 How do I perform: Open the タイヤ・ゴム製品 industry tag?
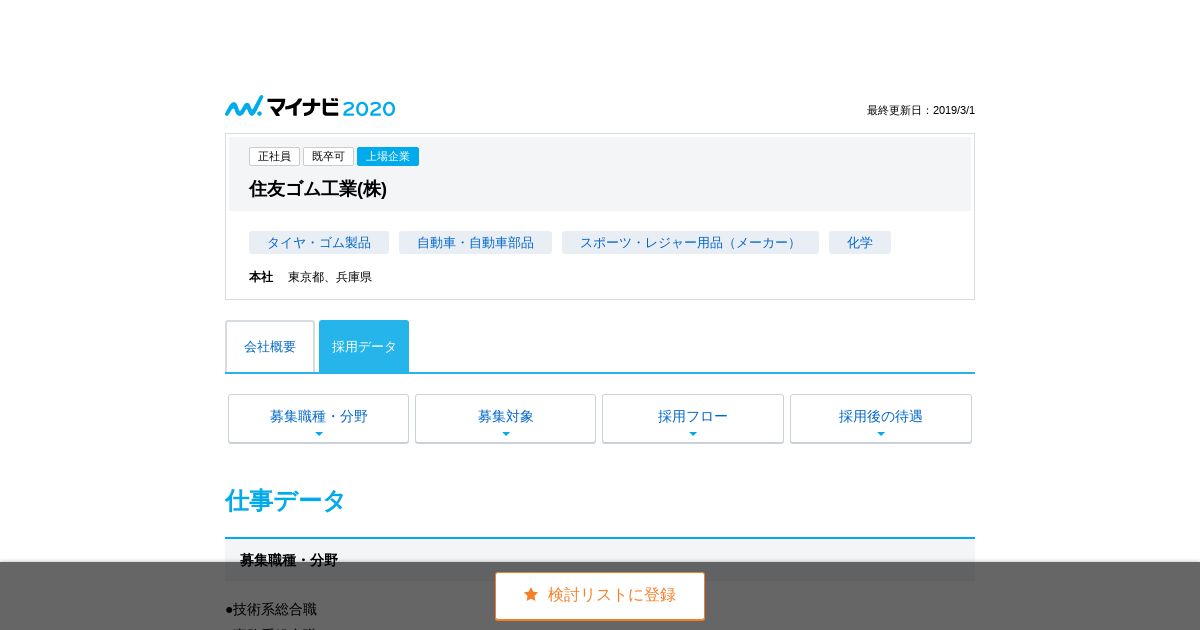[319, 243]
